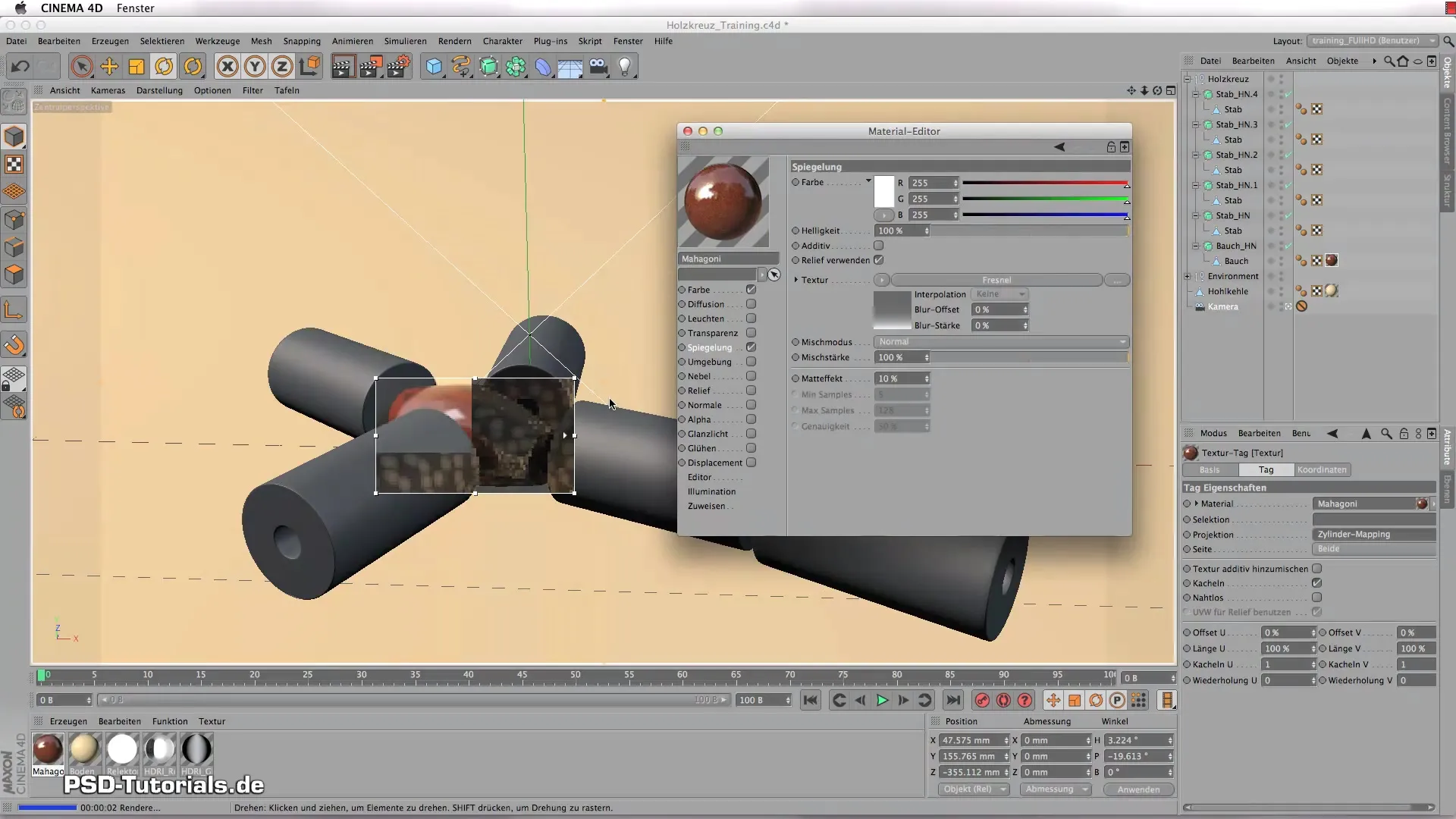Viewport: 1456px width, 819px height.
Task: Toggle the coordinate system icon
Action: pos(309,67)
